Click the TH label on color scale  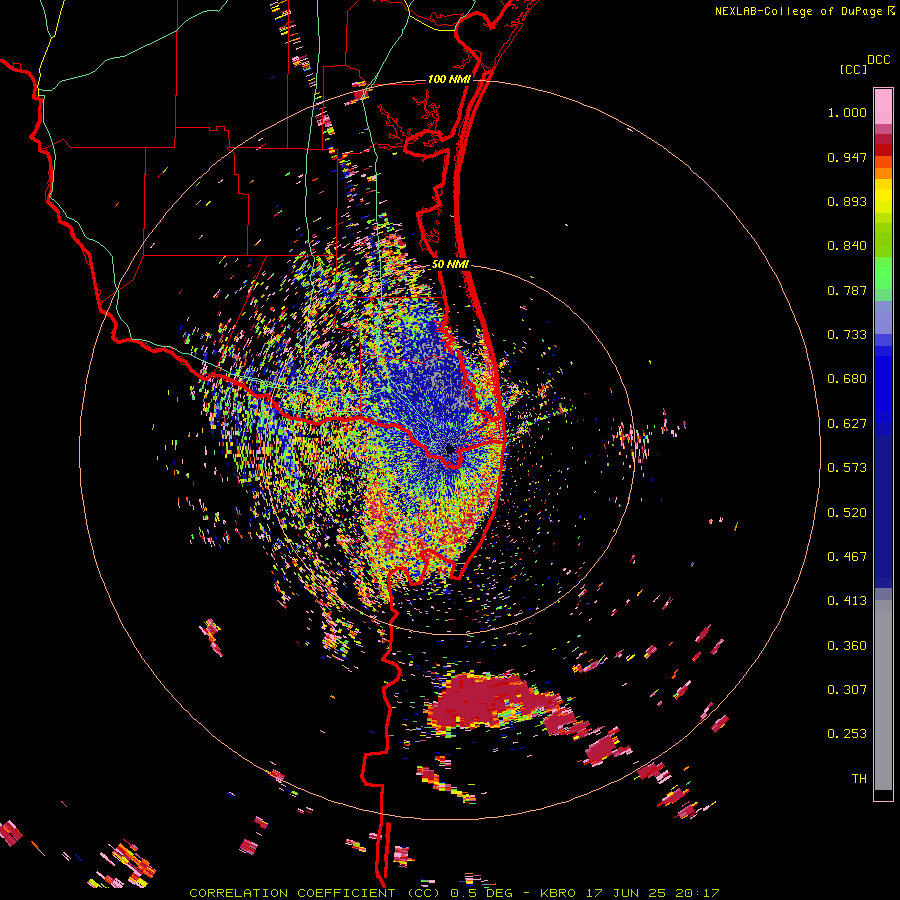(x=859, y=779)
